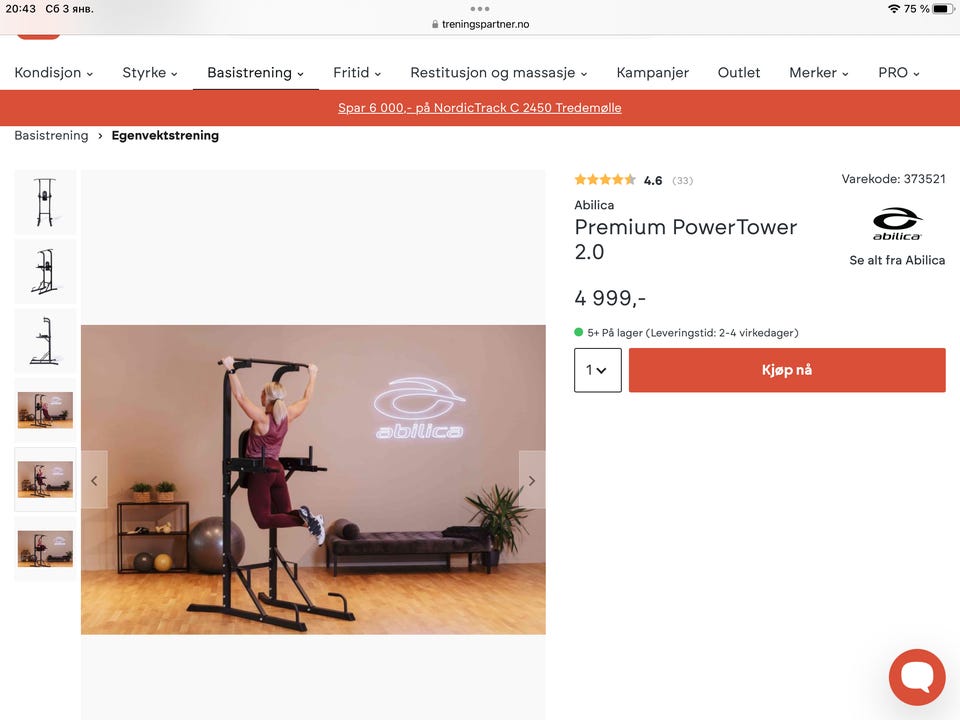Tap the lock icon beside treningspartner.no
Image resolution: width=960 pixels, height=720 pixels.
coord(435,24)
